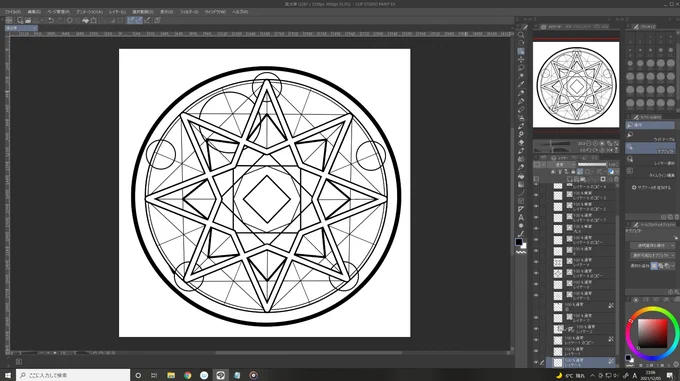
Task: Click the Fill icon in the command bar
Action: pyautogui.click(x=85, y=20)
